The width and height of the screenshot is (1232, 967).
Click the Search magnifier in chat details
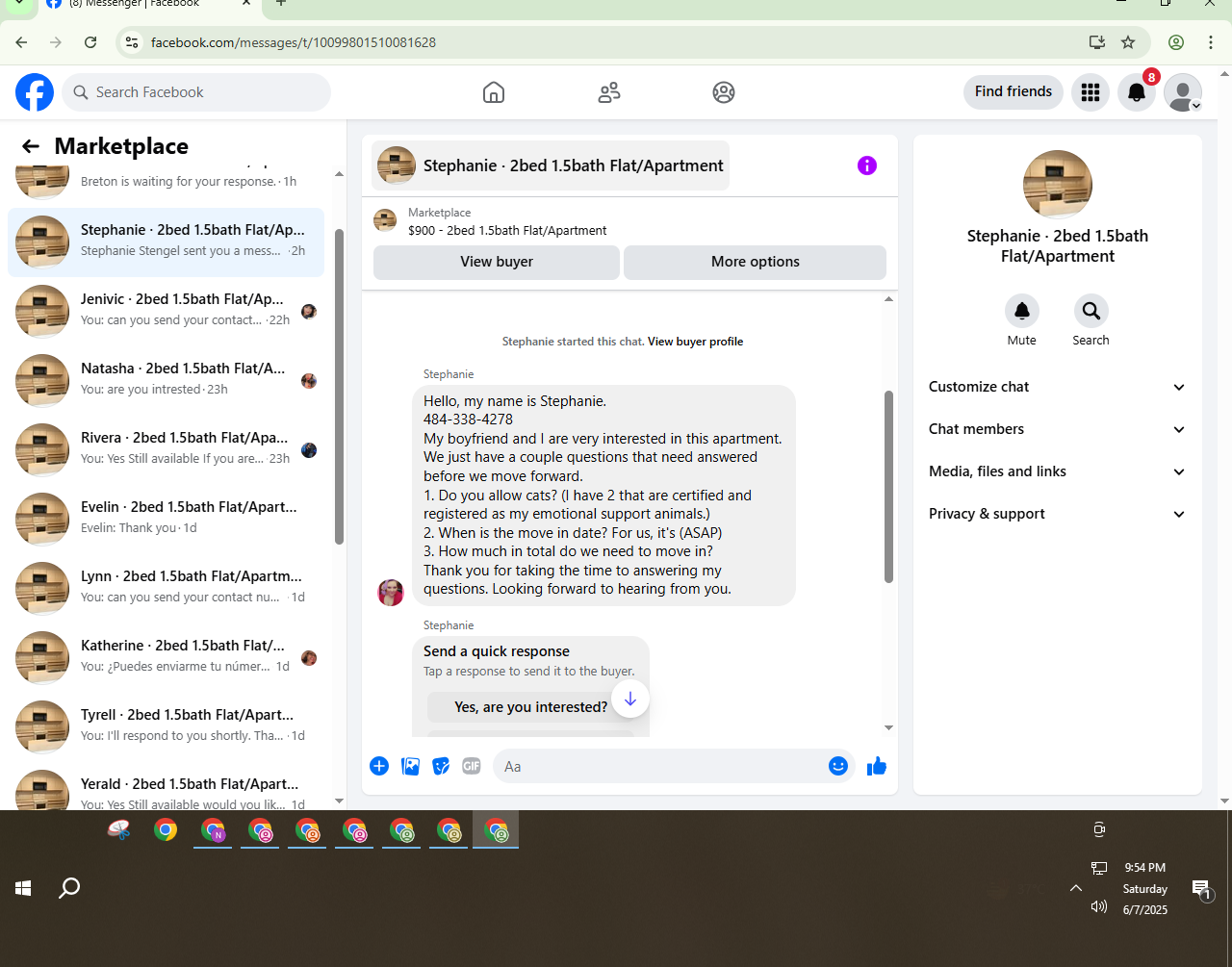click(1091, 311)
